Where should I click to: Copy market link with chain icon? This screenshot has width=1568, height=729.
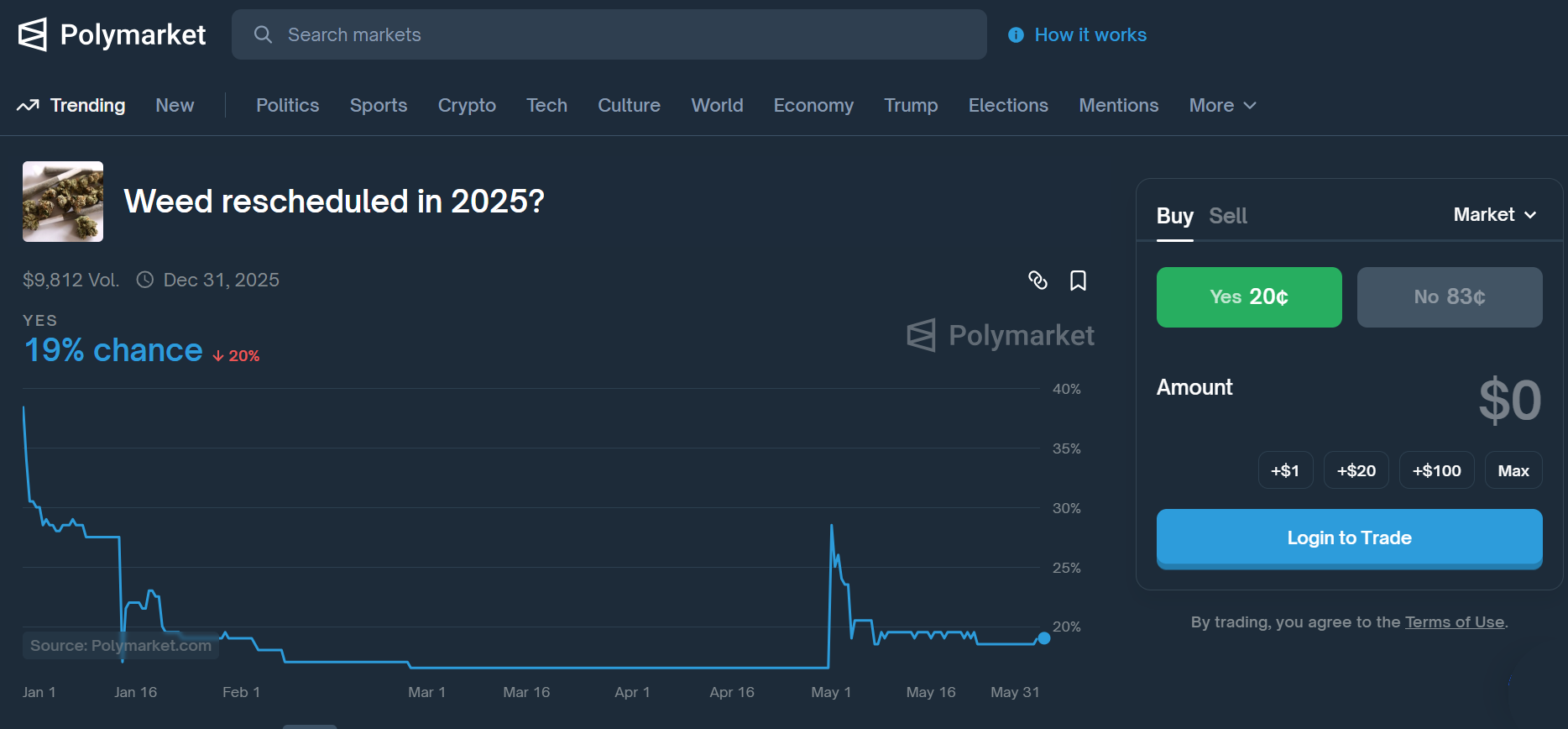coord(1038,280)
